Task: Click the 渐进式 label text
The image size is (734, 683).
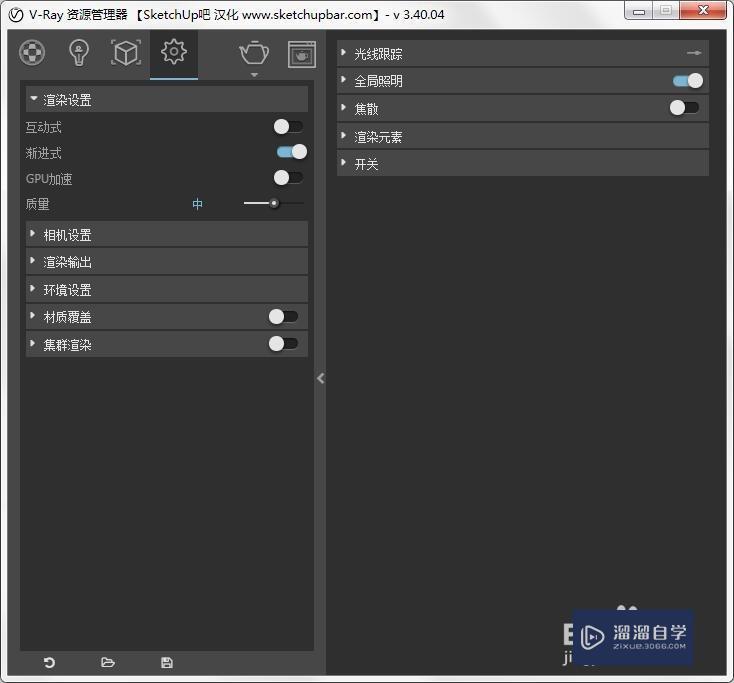Action: click(44, 153)
